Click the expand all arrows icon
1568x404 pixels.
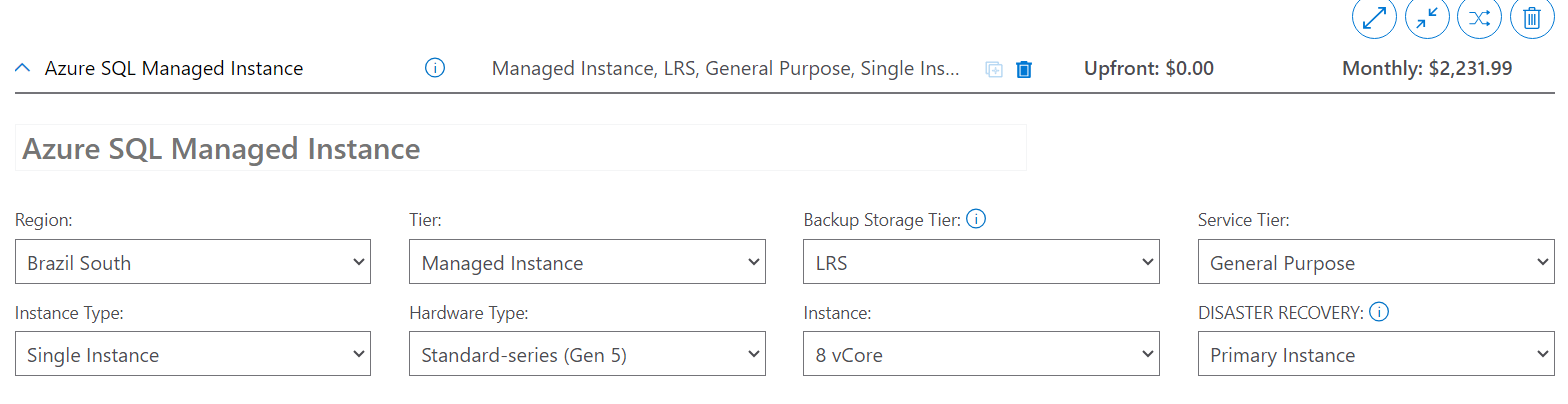pyautogui.click(x=1373, y=17)
